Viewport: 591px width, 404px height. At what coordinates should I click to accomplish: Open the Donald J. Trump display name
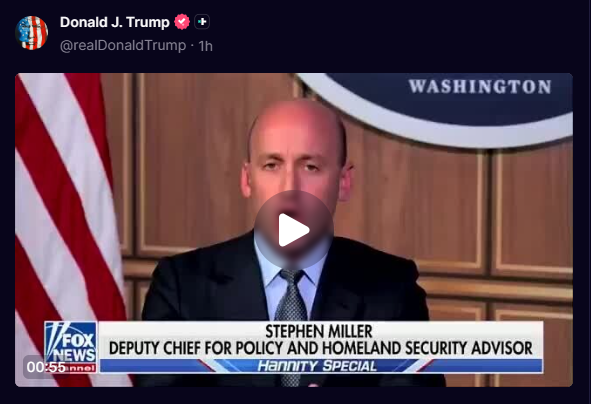[115, 22]
